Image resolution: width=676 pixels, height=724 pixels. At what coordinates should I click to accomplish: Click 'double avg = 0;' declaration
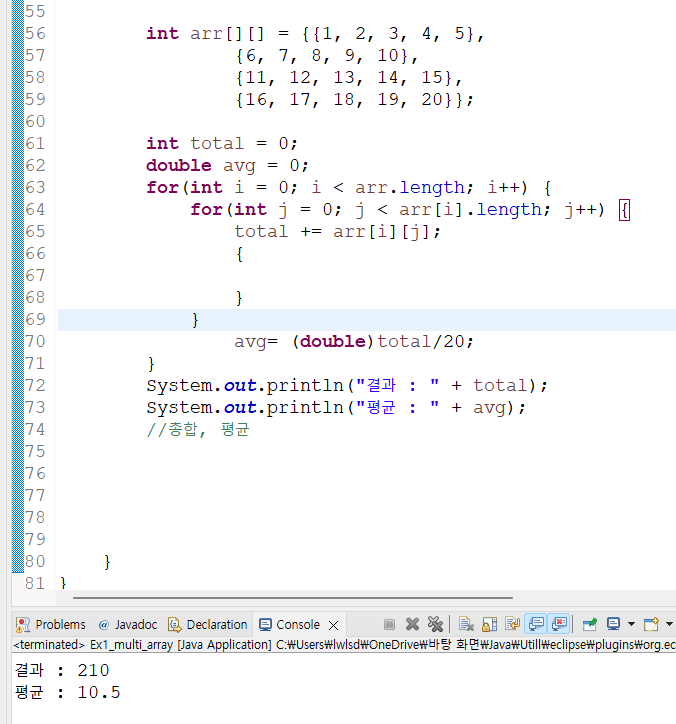click(227, 166)
